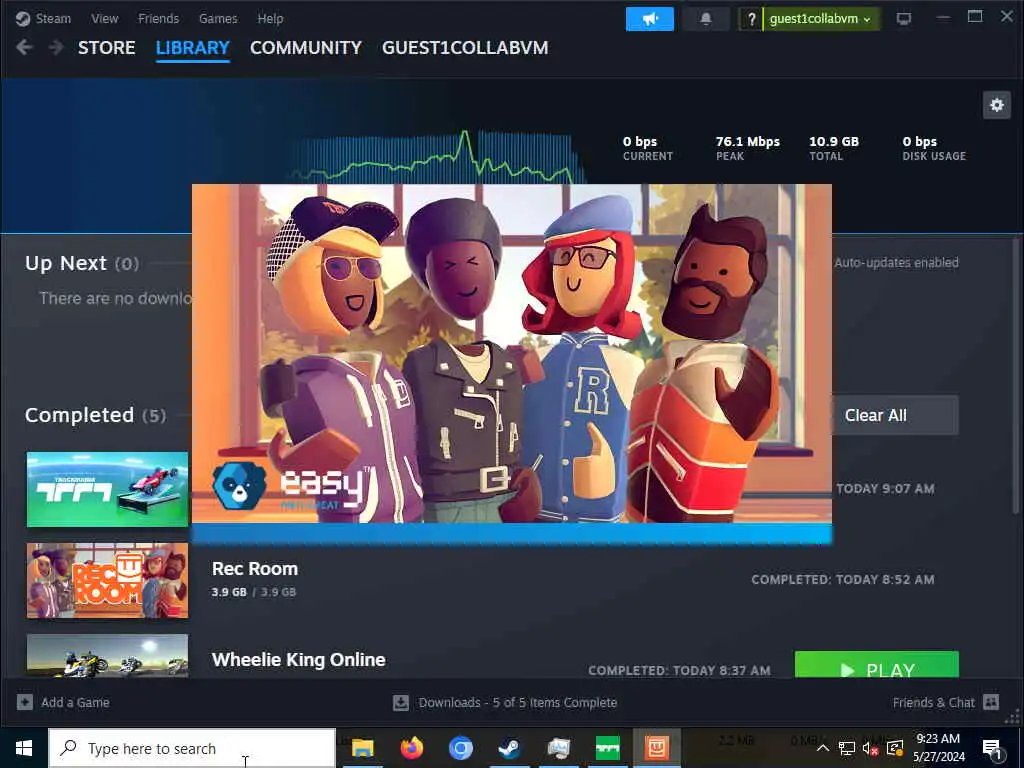The width and height of the screenshot is (1024, 768).
Task: Click the downloads tray icon in footer
Action: [x=400, y=702]
